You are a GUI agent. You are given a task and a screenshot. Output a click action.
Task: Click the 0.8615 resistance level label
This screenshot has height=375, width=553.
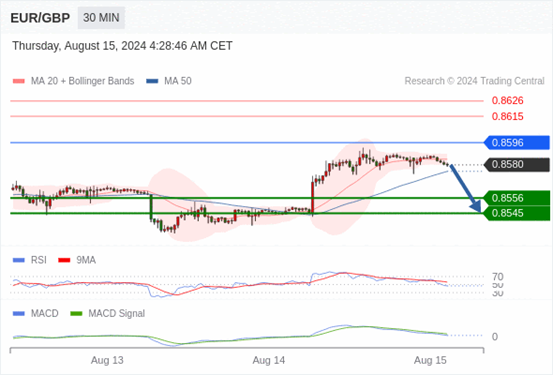pos(508,116)
